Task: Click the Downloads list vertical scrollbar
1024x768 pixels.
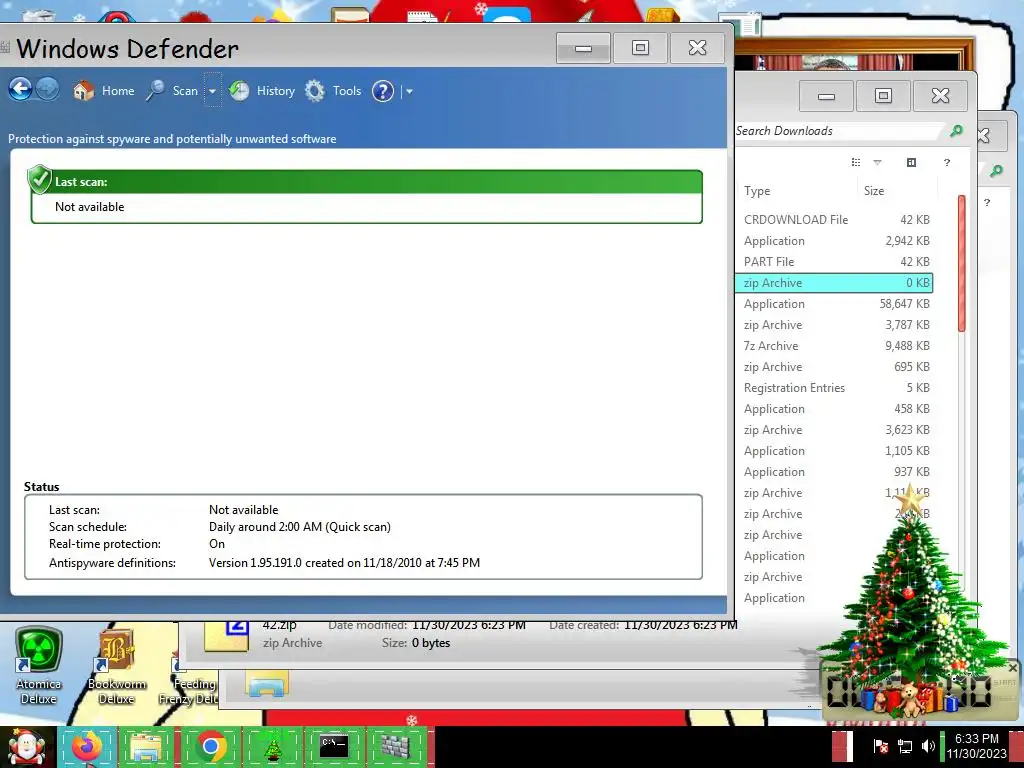Action: pos(961,264)
